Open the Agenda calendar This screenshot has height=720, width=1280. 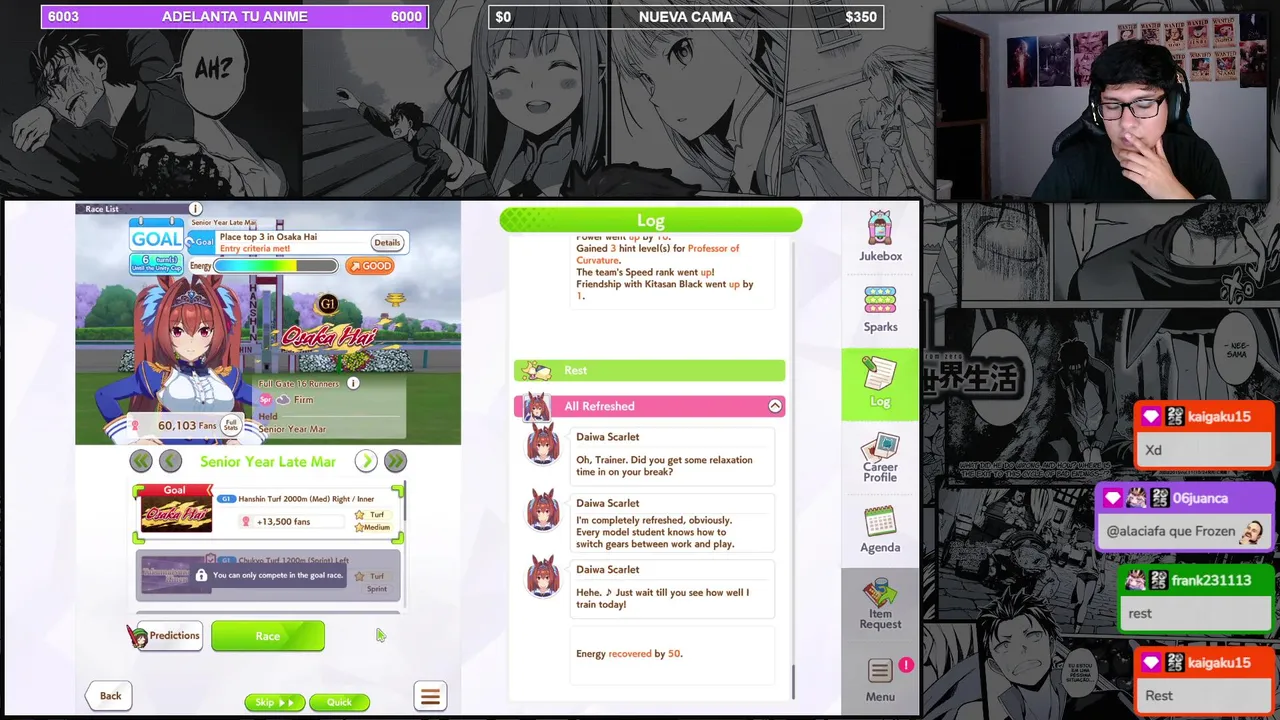click(x=880, y=530)
